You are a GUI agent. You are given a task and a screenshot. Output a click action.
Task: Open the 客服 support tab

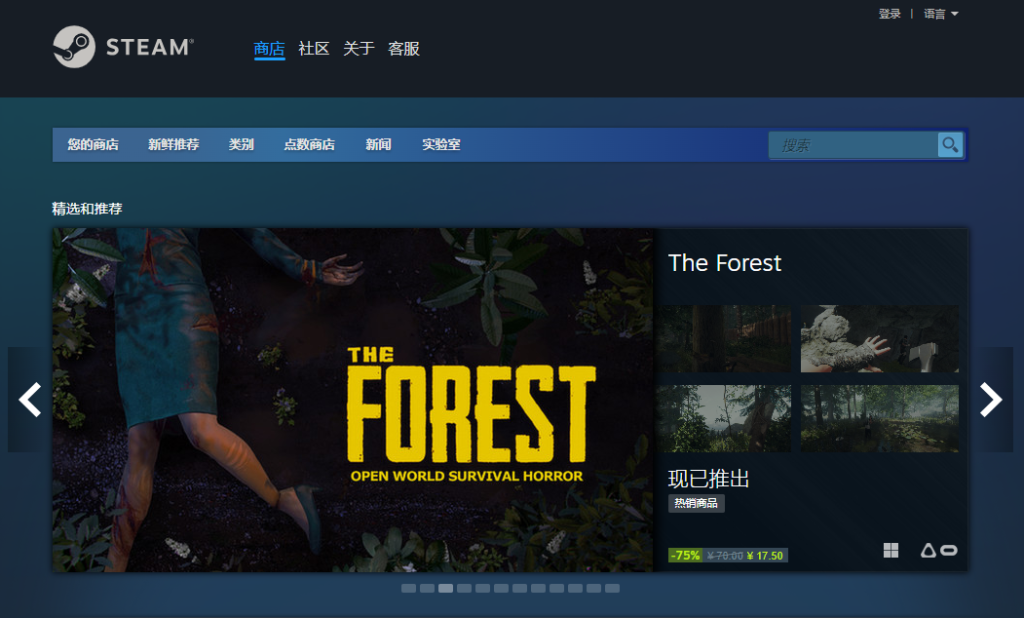click(404, 48)
